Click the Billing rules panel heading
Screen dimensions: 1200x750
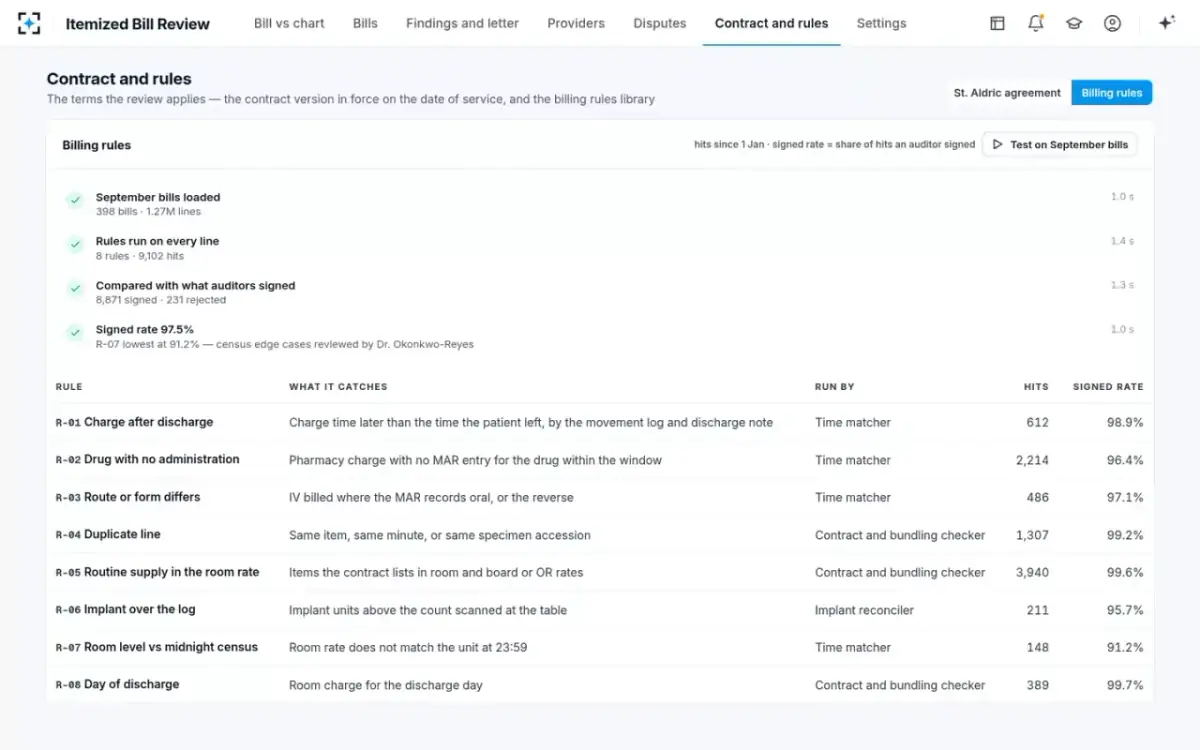click(x=97, y=145)
